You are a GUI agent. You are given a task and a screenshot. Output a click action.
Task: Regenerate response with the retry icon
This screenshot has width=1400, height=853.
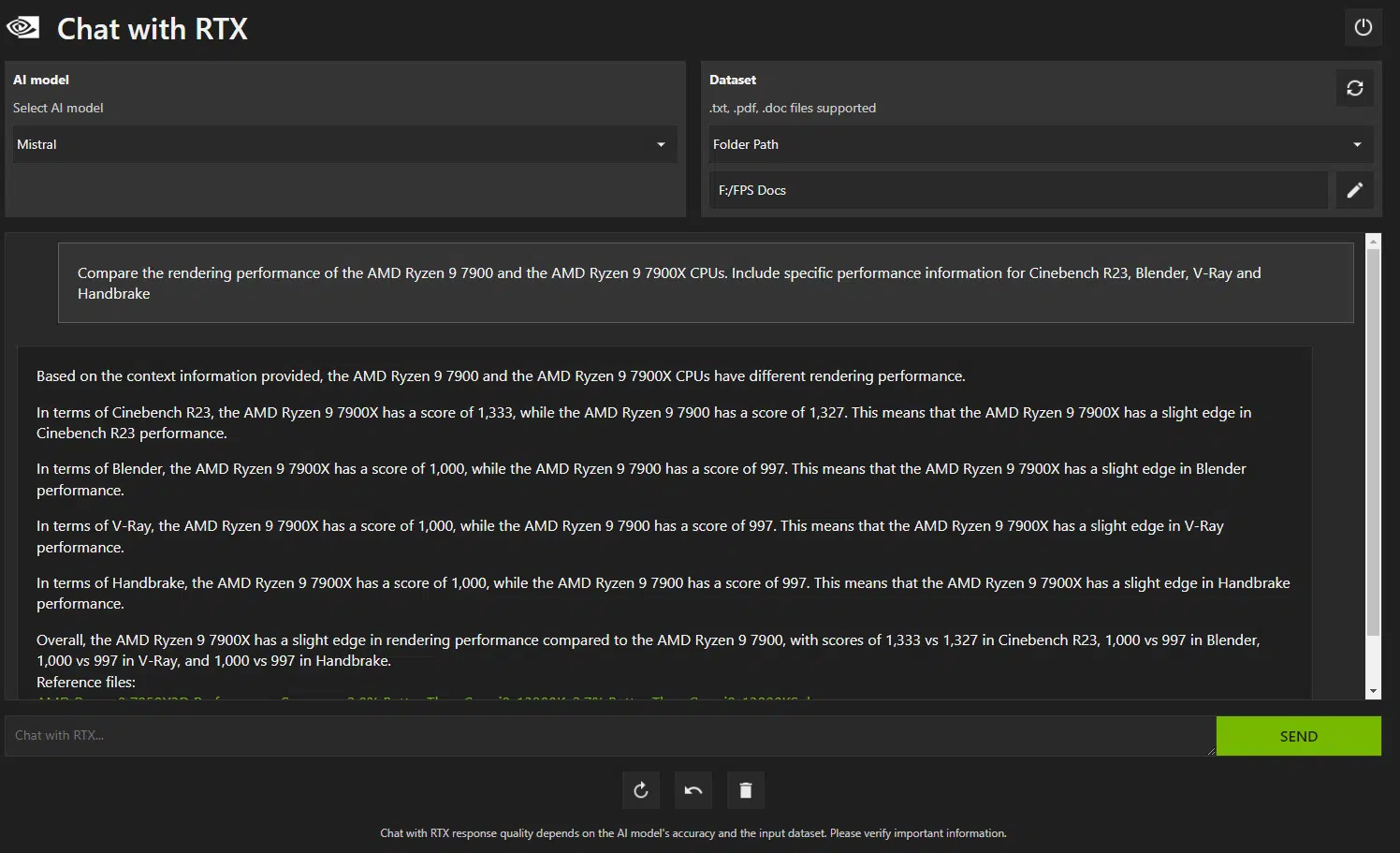click(x=641, y=790)
